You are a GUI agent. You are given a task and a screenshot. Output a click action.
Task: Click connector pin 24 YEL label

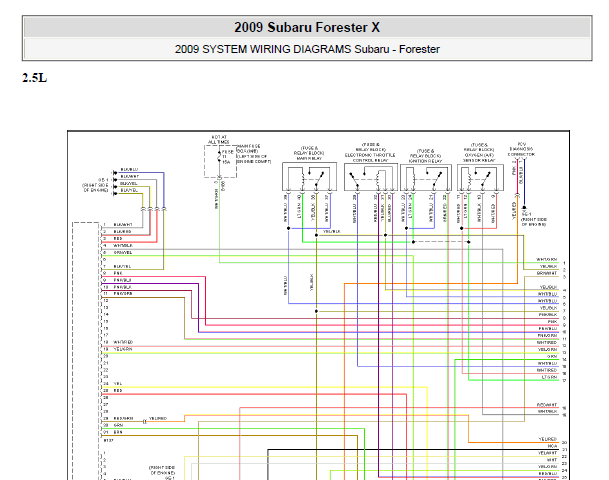click(x=118, y=383)
